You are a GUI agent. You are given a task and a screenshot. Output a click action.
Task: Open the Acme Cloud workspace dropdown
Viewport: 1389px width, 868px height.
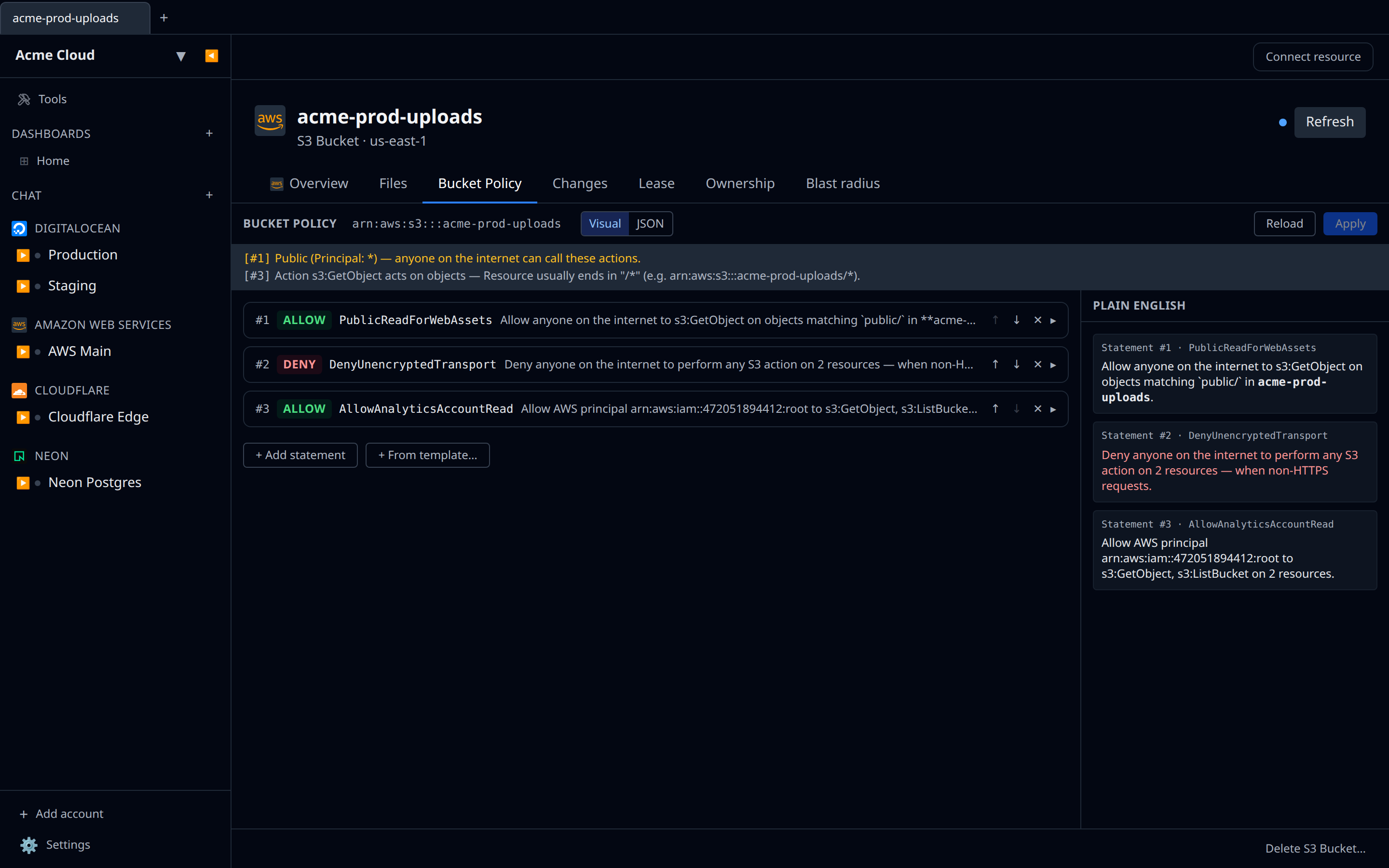181,56
